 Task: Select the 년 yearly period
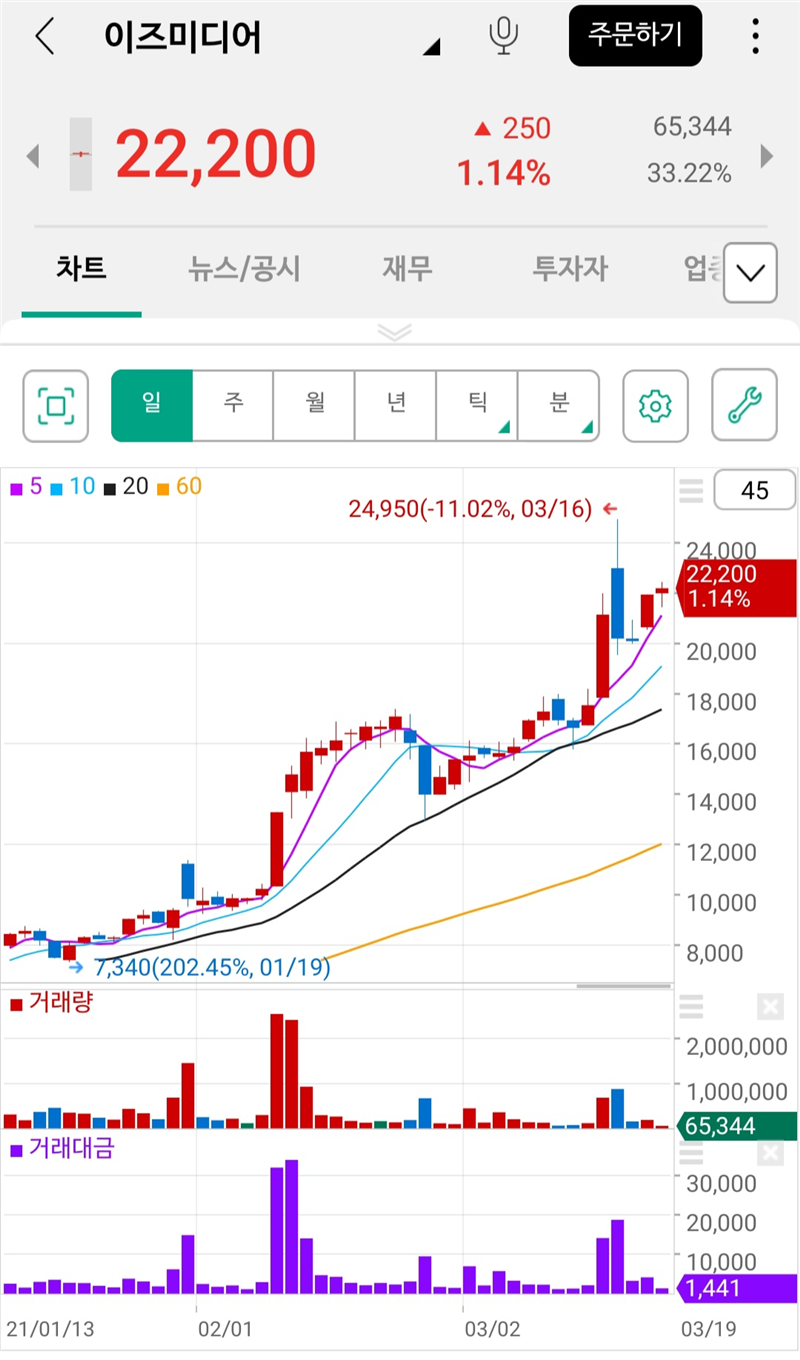[396, 405]
